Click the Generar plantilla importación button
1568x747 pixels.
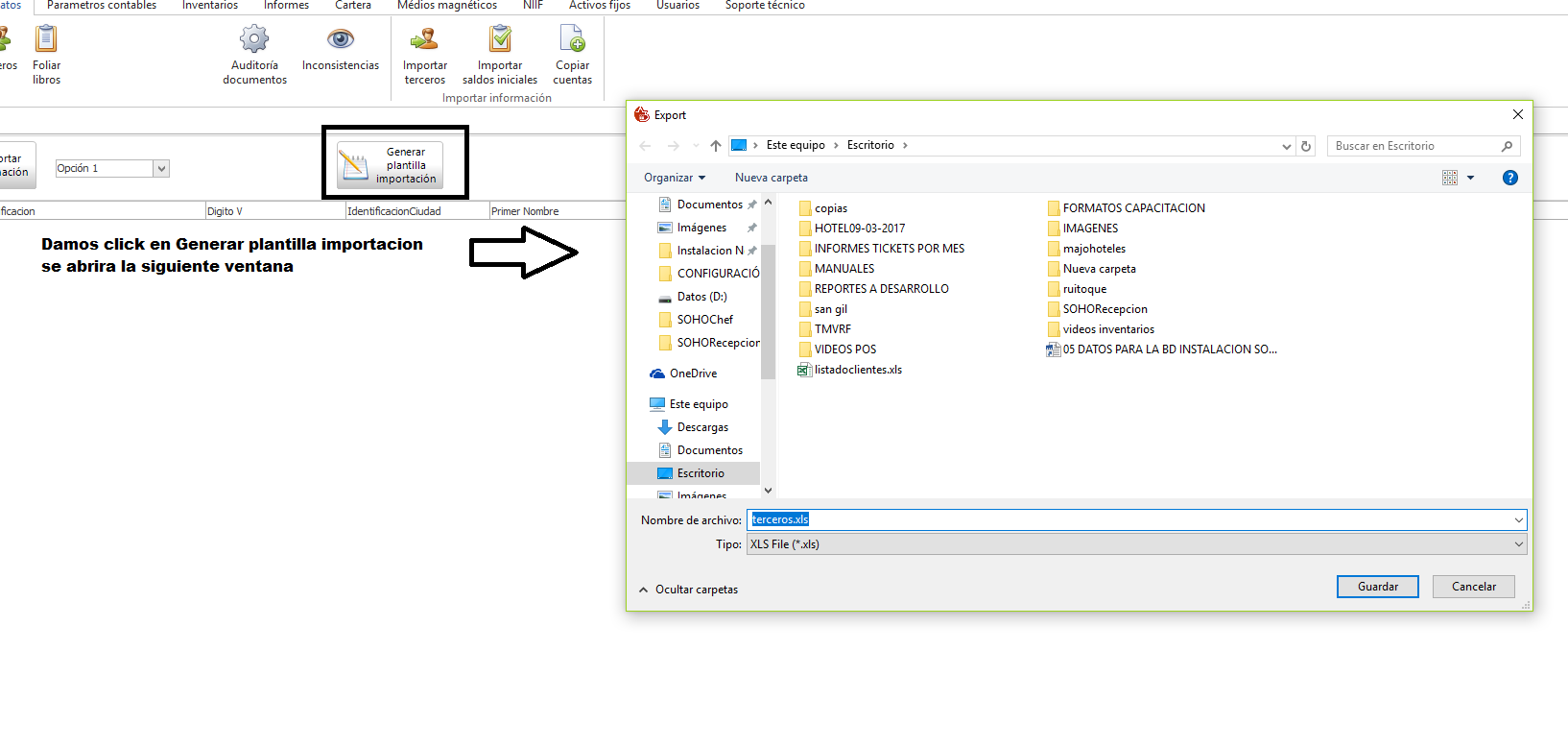tap(390, 165)
